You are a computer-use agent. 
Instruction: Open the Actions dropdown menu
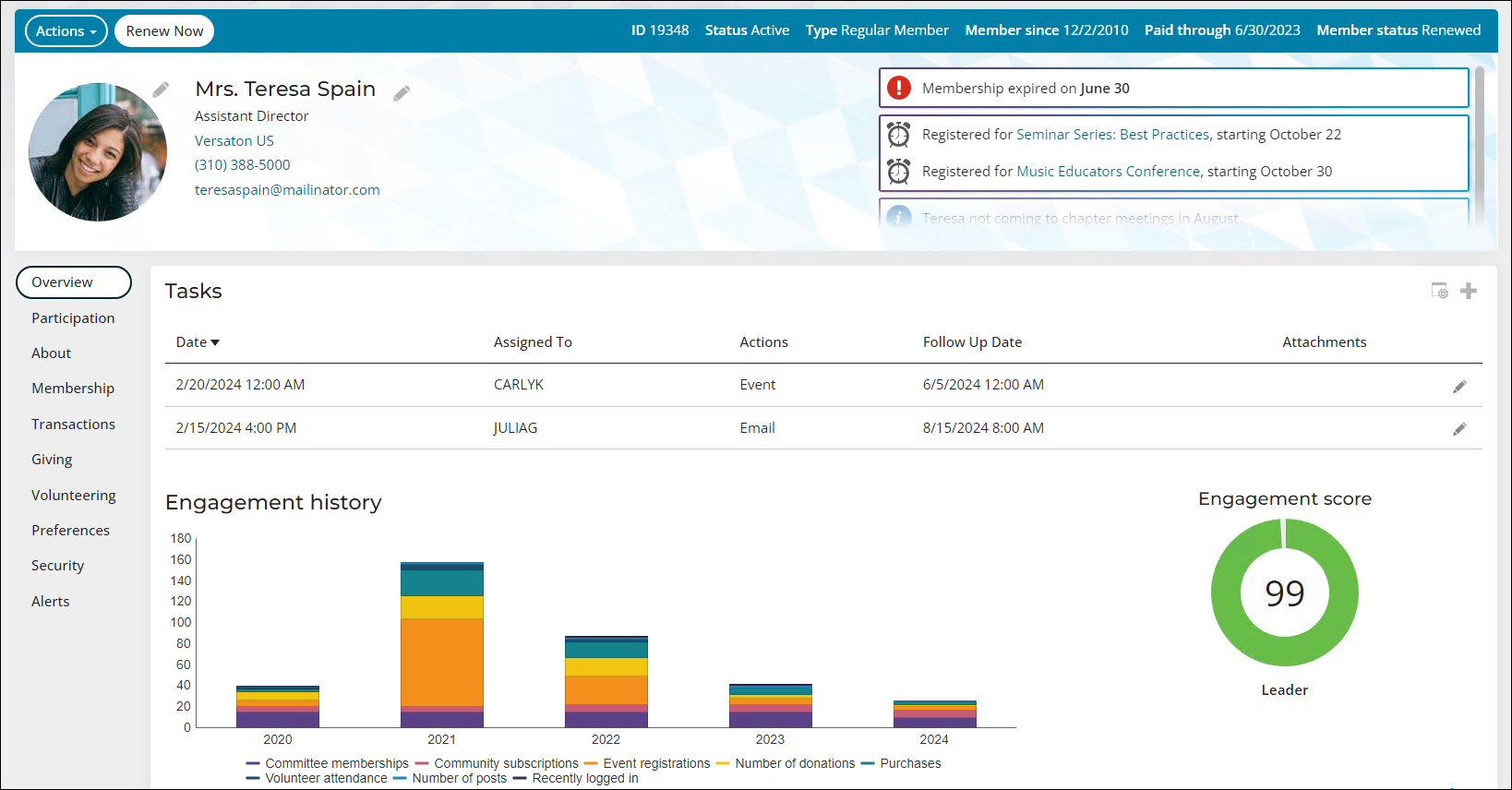click(66, 31)
